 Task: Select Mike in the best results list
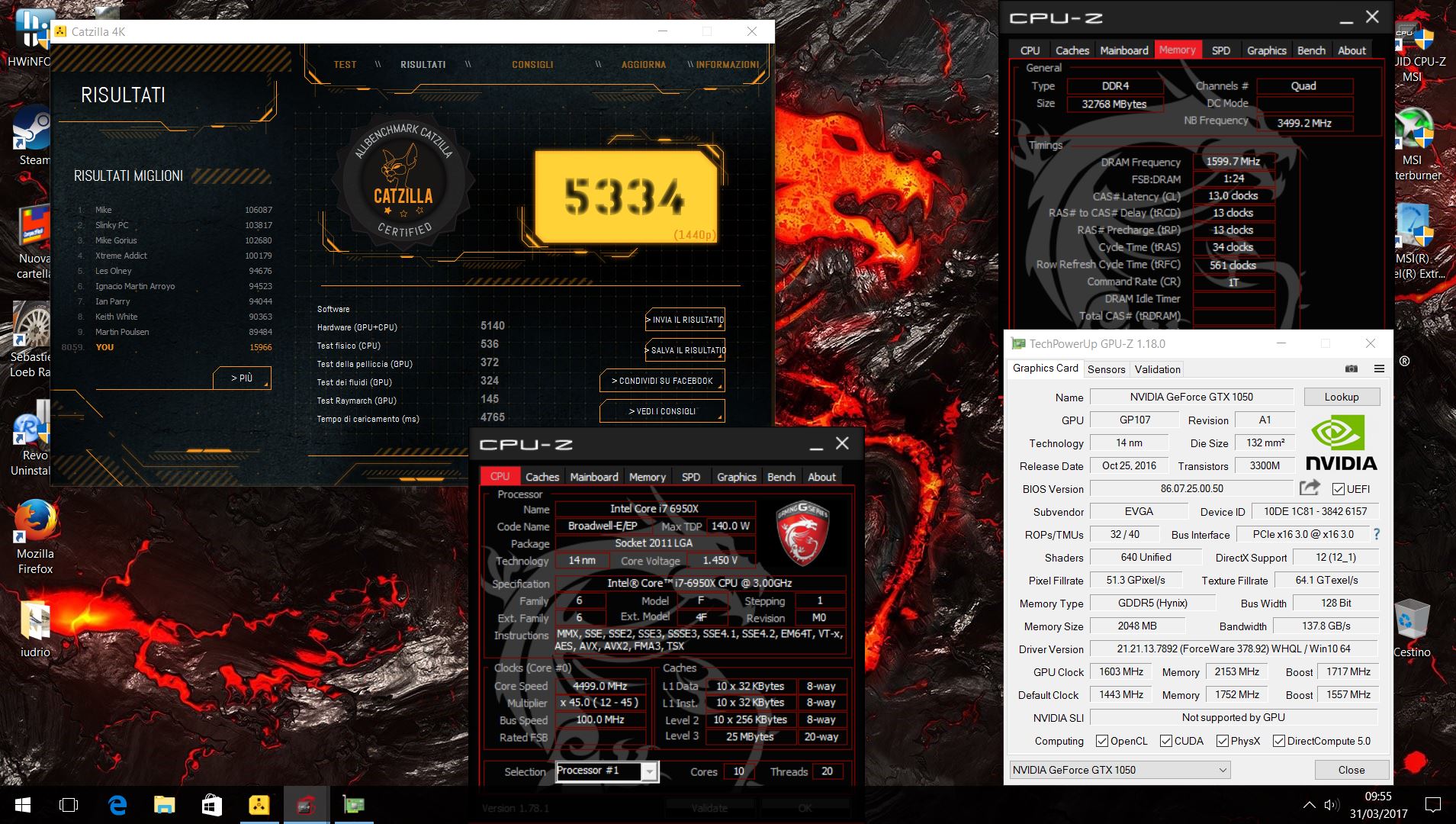click(x=175, y=210)
